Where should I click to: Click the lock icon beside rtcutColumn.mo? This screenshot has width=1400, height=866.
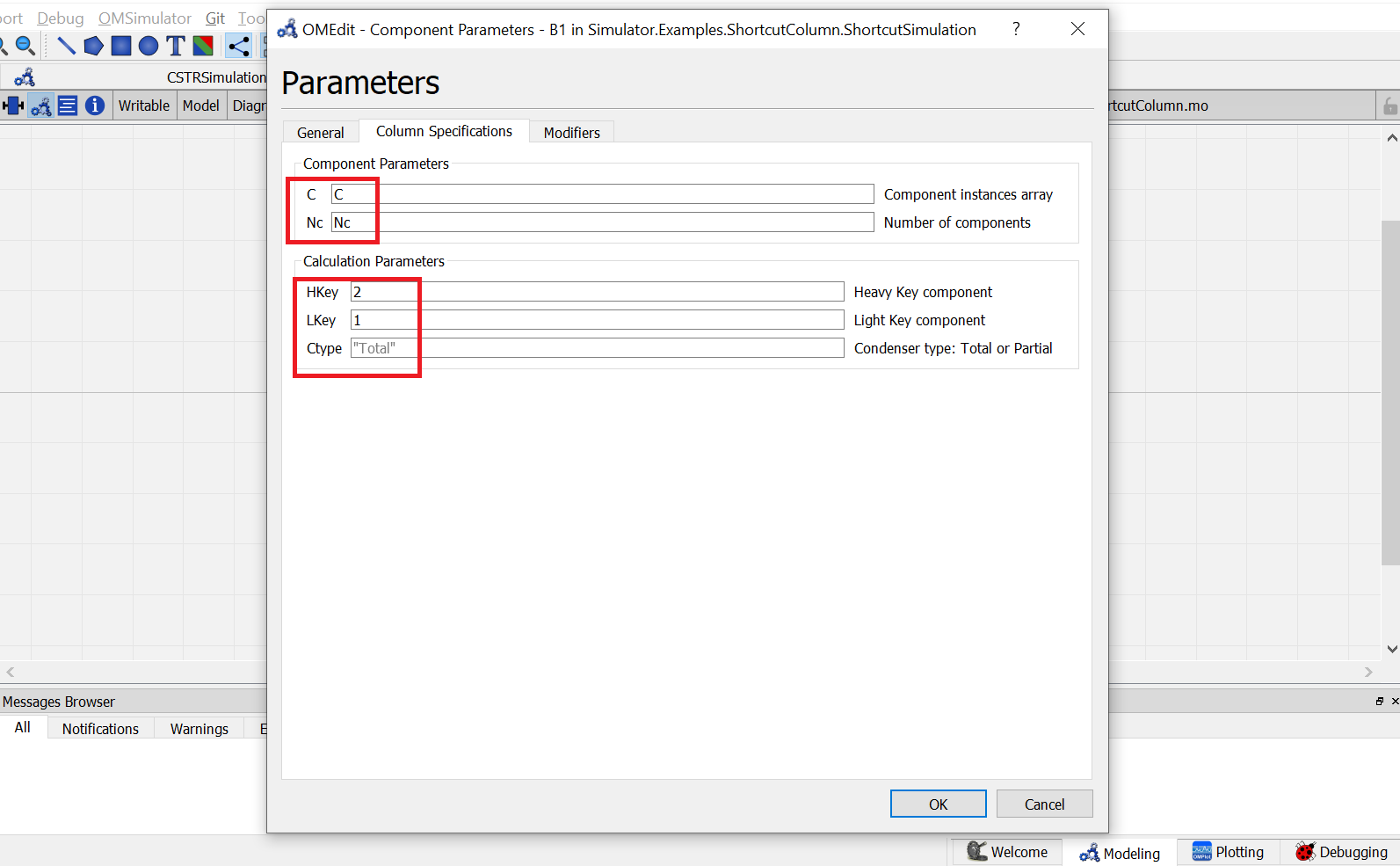(x=1389, y=106)
